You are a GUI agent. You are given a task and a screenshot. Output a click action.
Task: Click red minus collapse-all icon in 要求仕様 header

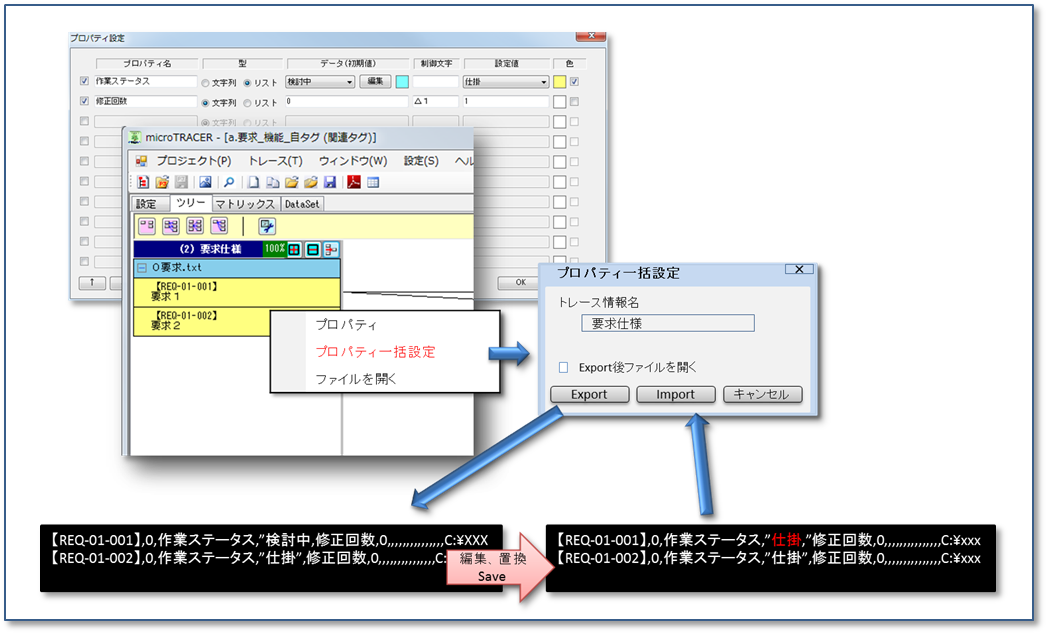coord(312,249)
